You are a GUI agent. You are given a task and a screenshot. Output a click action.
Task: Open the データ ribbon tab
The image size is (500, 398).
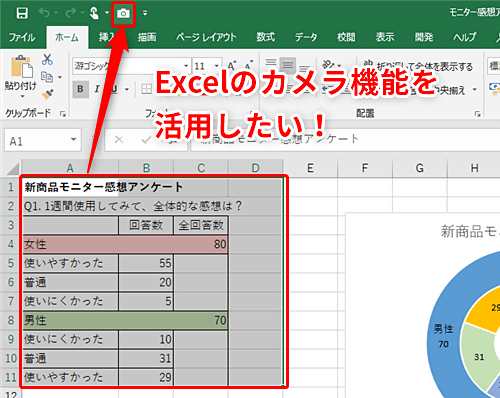click(306, 37)
